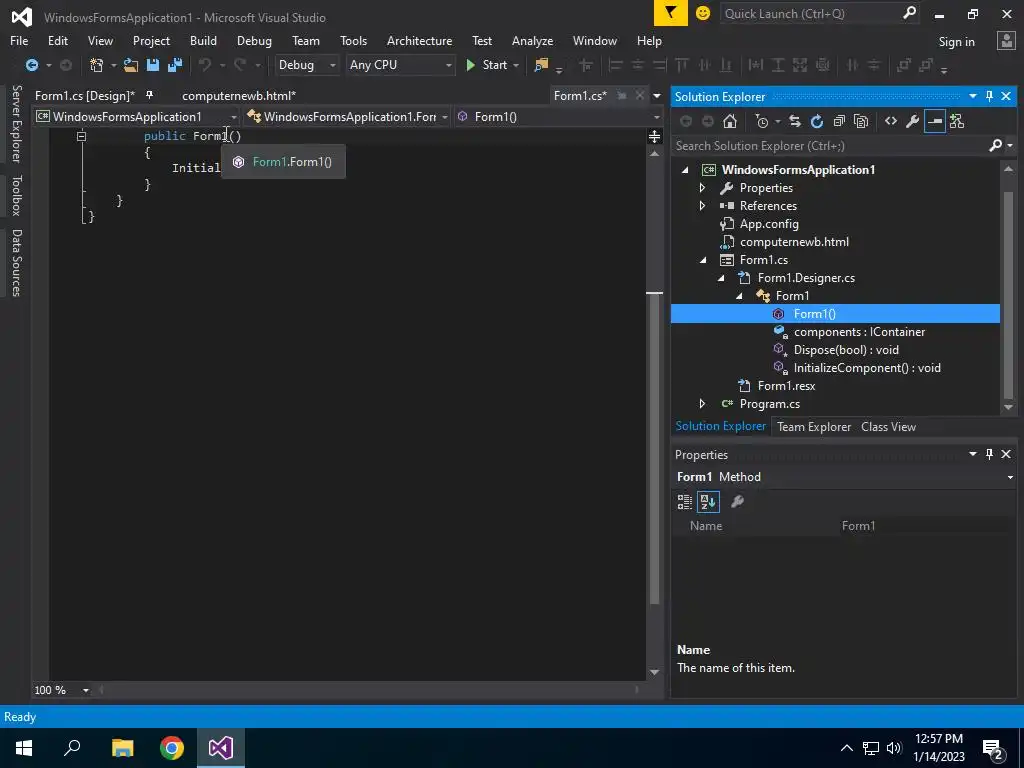
Task: Click the Home icon in Solution Explorer
Action: (730, 121)
